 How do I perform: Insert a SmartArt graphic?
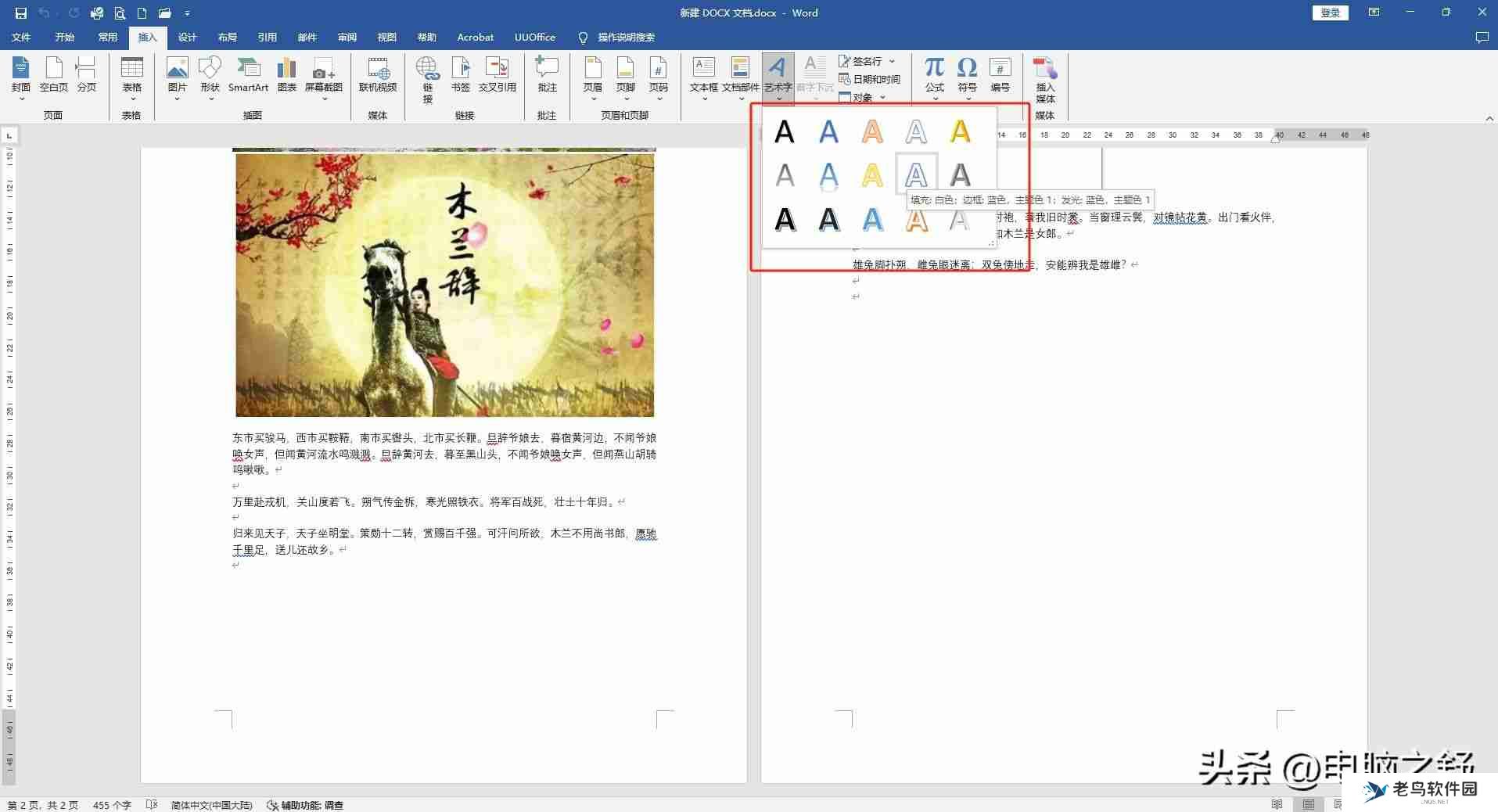(x=248, y=75)
